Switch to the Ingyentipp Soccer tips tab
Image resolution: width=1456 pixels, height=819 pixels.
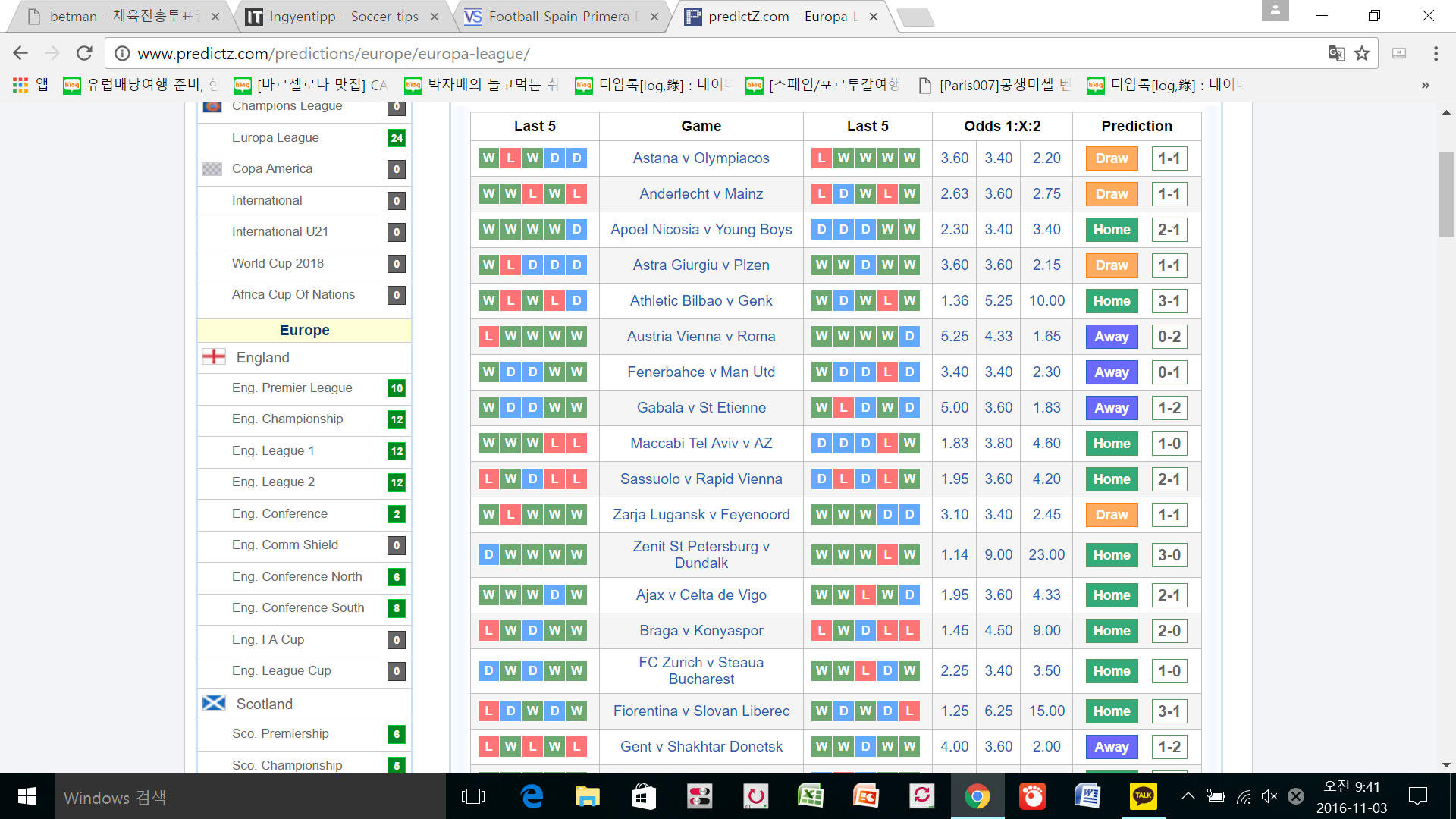pyautogui.click(x=341, y=17)
